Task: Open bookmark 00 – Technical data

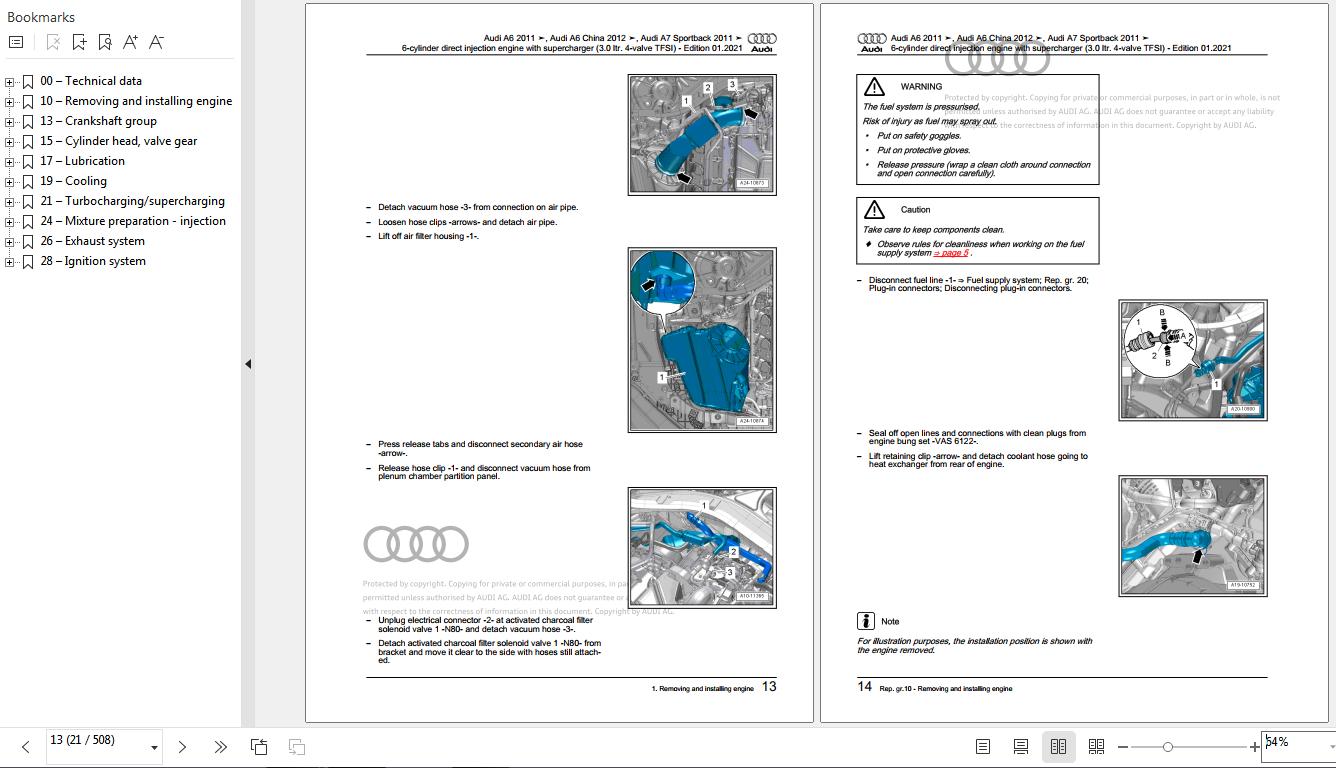Action: click(91, 81)
